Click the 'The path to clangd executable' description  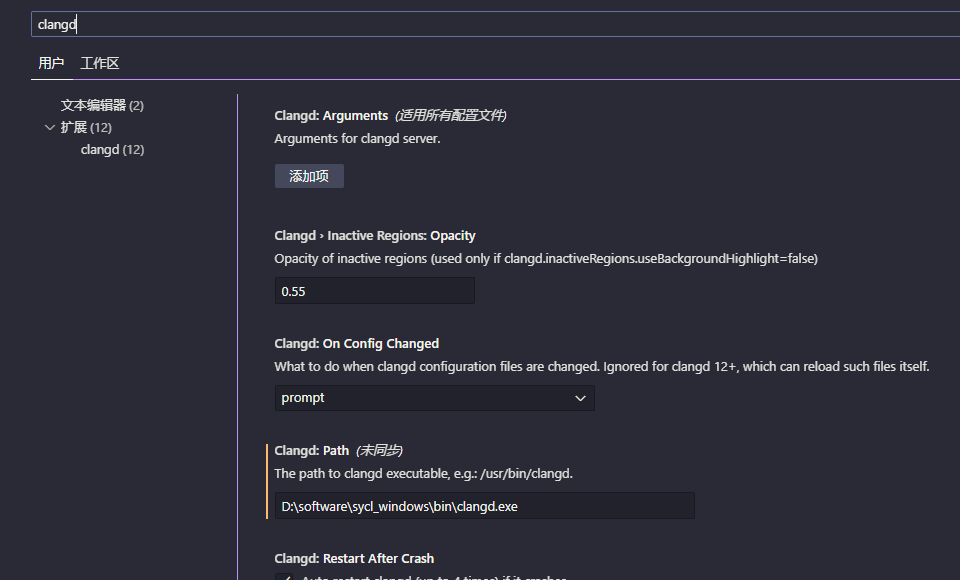(x=424, y=473)
